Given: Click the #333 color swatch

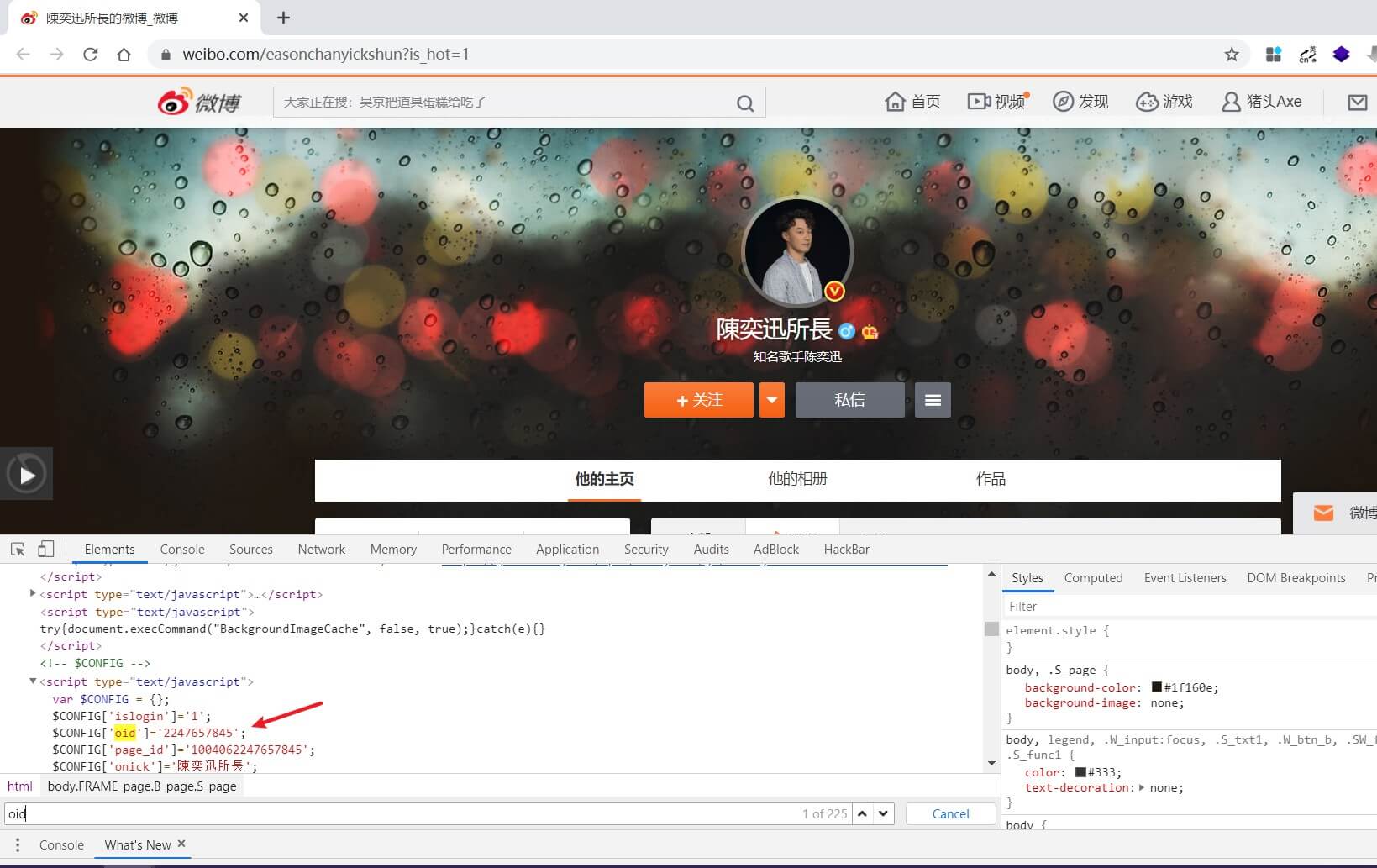Looking at the screenshot, I should pyautogui.click(x=1080, y=772).
